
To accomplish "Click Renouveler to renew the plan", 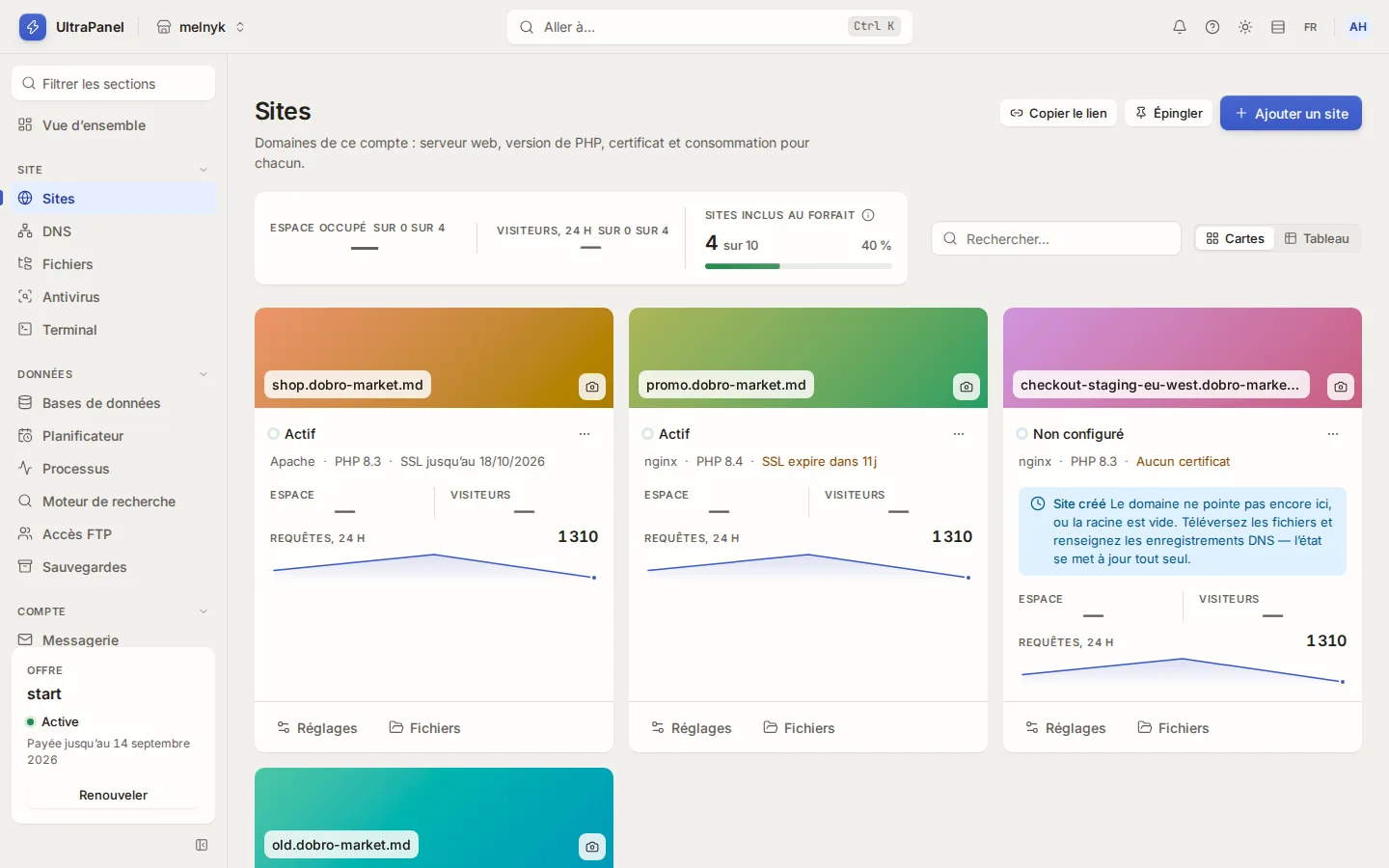I will click(x=113, y=796).
